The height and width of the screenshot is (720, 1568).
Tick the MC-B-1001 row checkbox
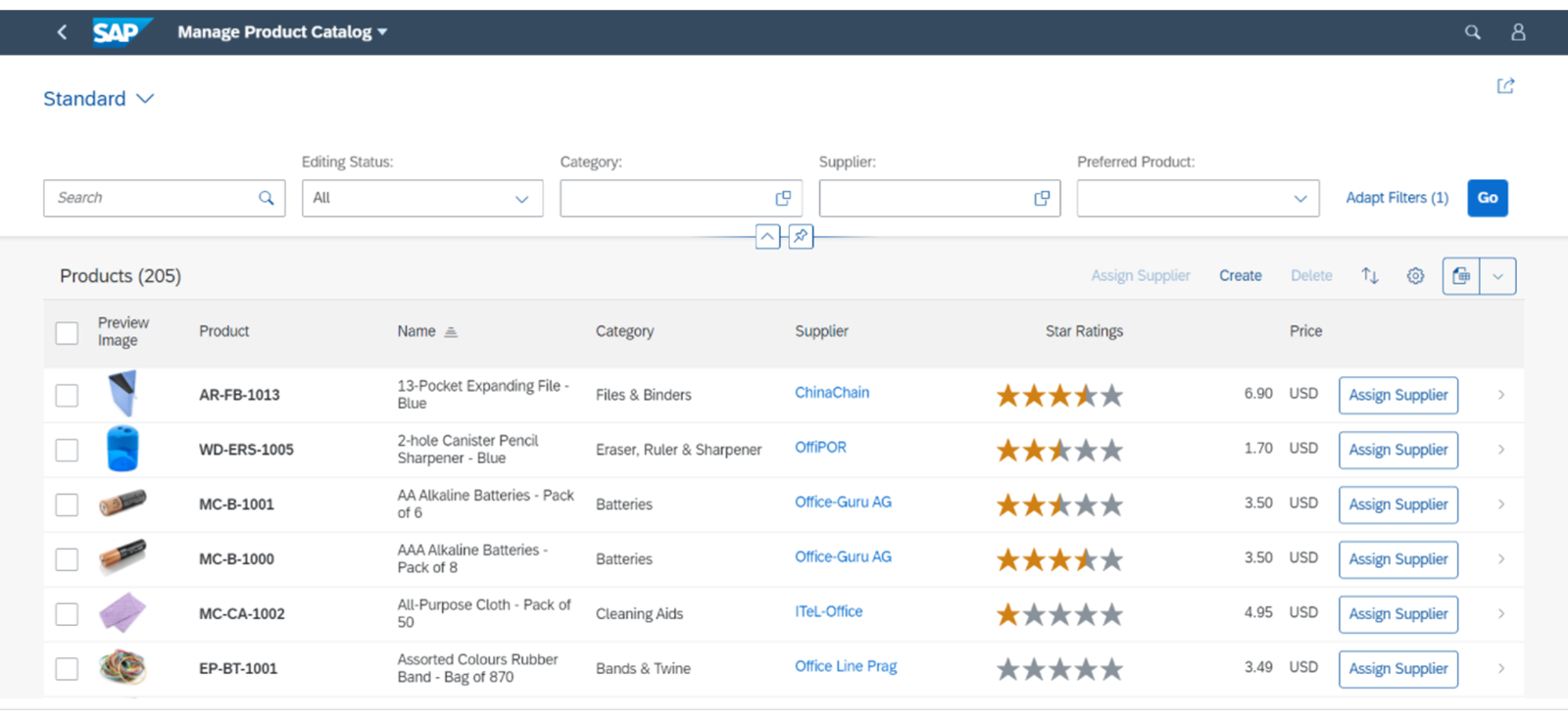point(67,504)
